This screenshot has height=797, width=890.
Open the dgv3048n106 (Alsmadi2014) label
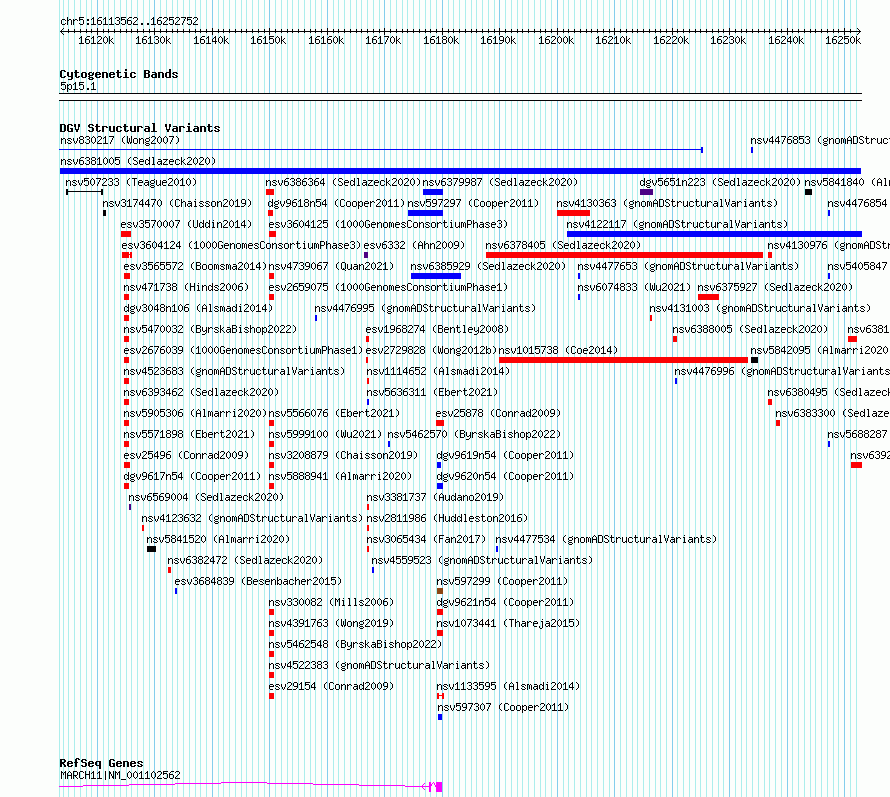tap(198, 308)
